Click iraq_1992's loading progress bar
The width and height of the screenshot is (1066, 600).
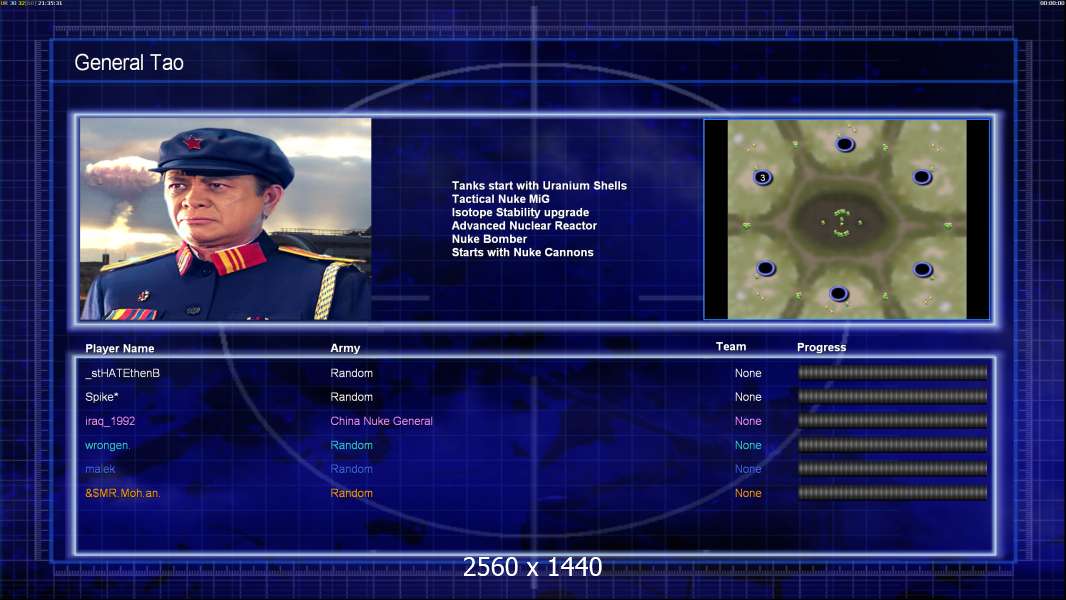coord(893,421)
